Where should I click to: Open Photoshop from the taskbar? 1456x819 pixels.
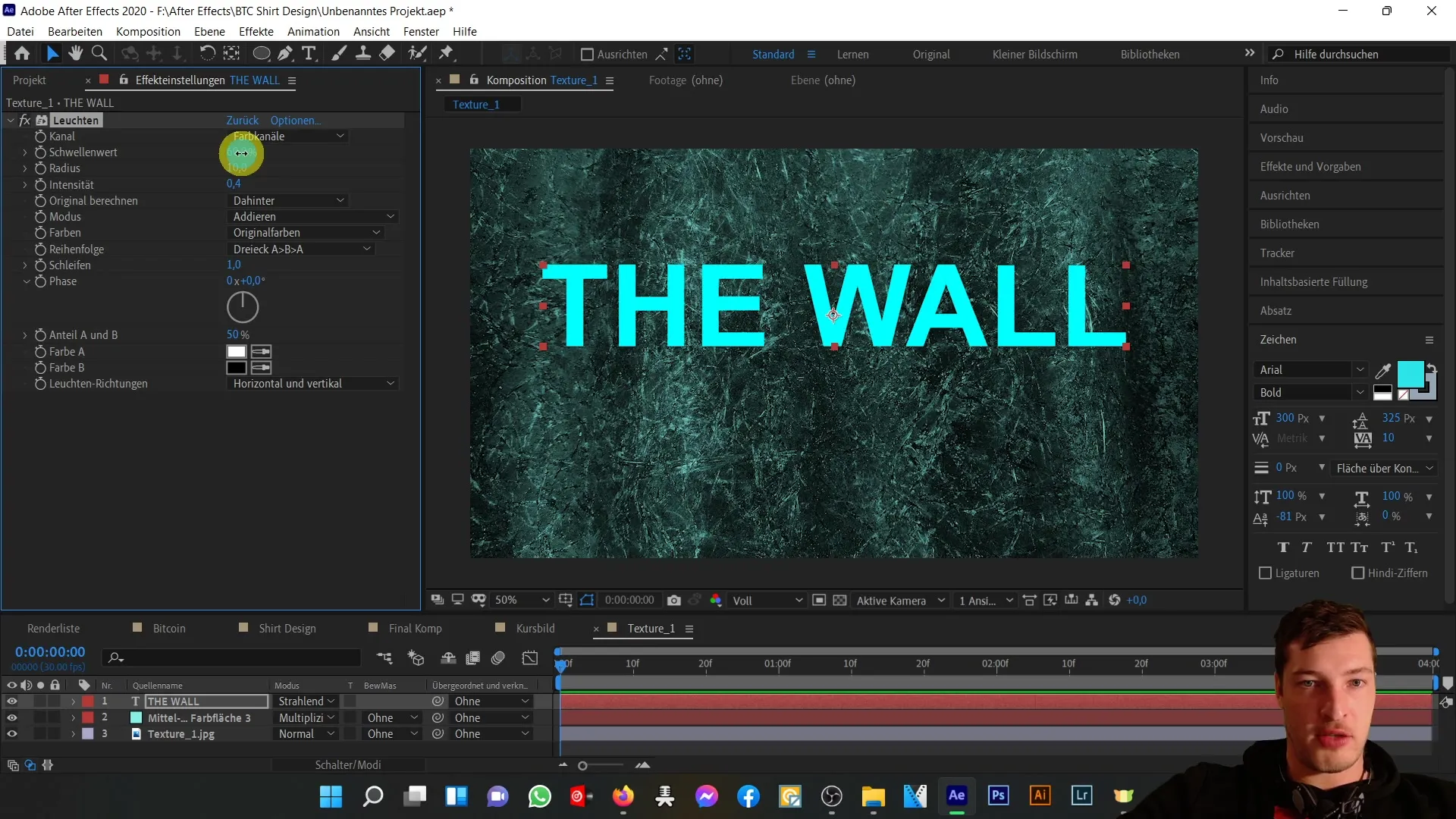(998, 795)
